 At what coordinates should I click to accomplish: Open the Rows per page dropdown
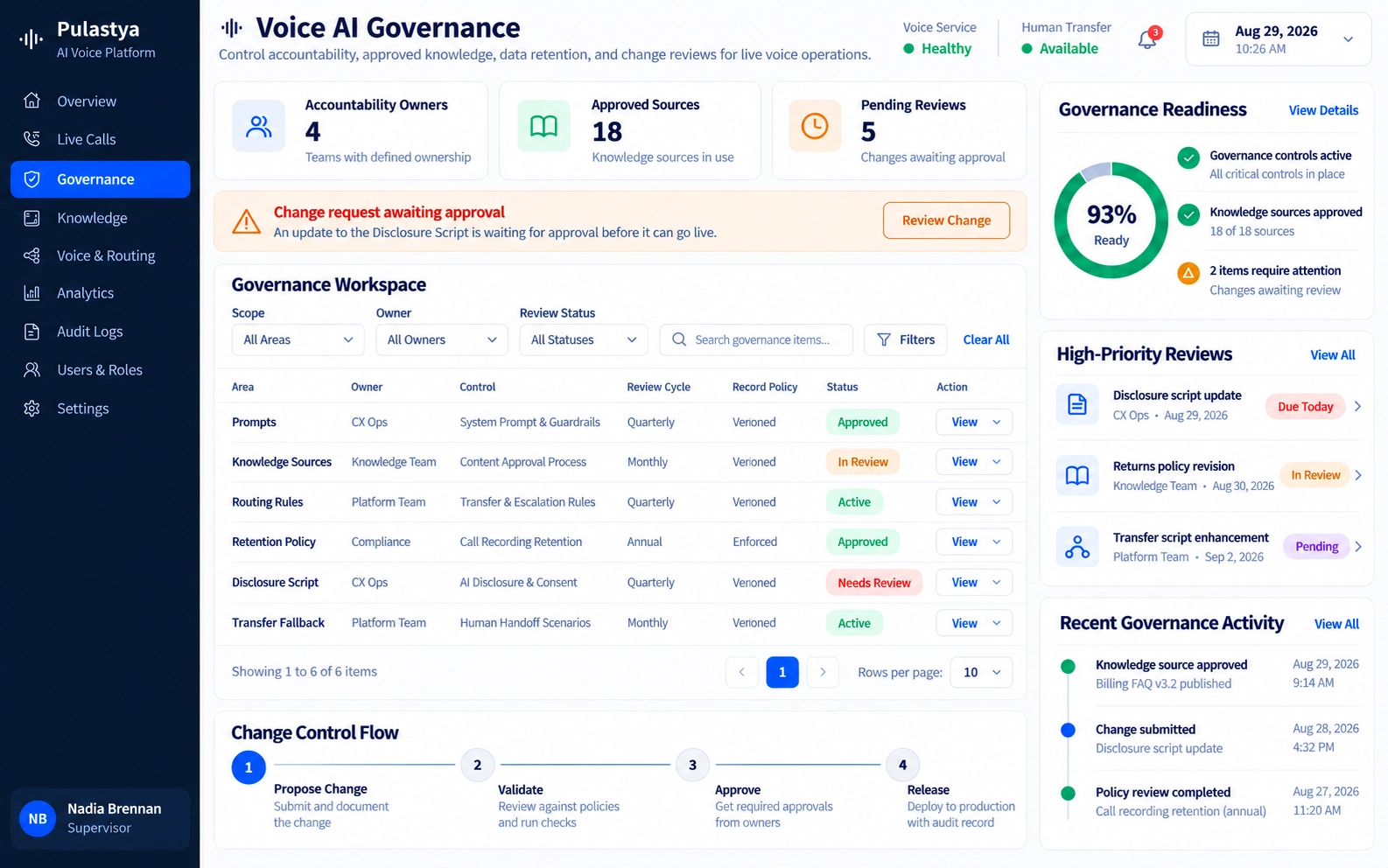coord(981,672)
